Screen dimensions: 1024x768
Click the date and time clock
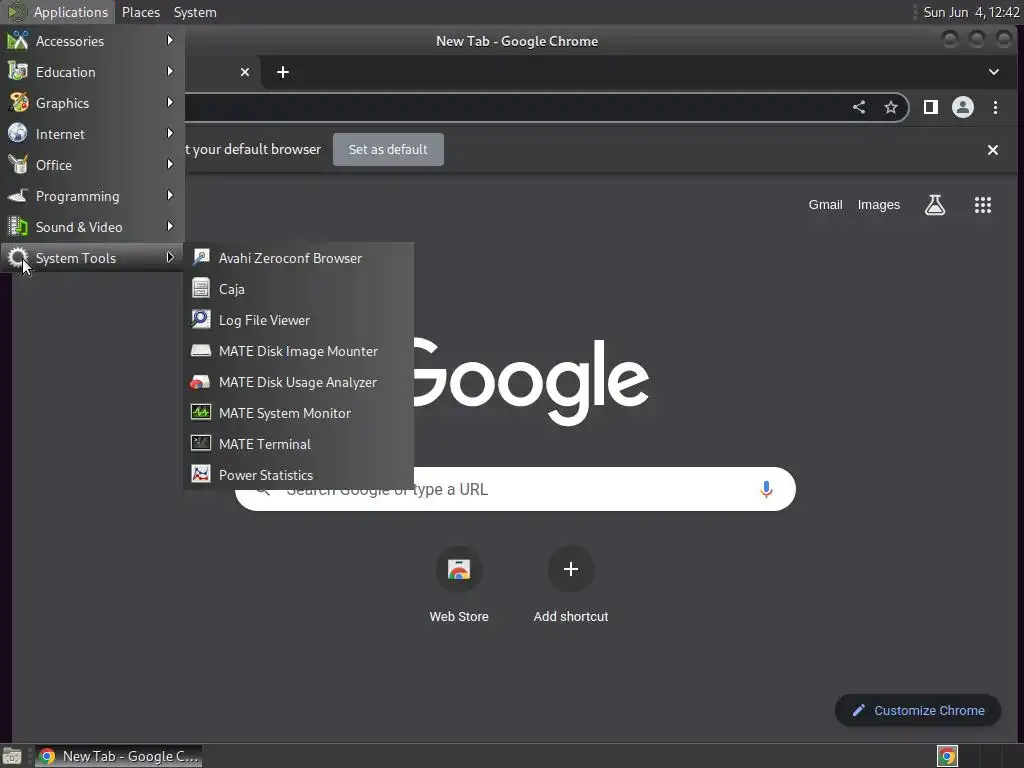click(971, 12)
